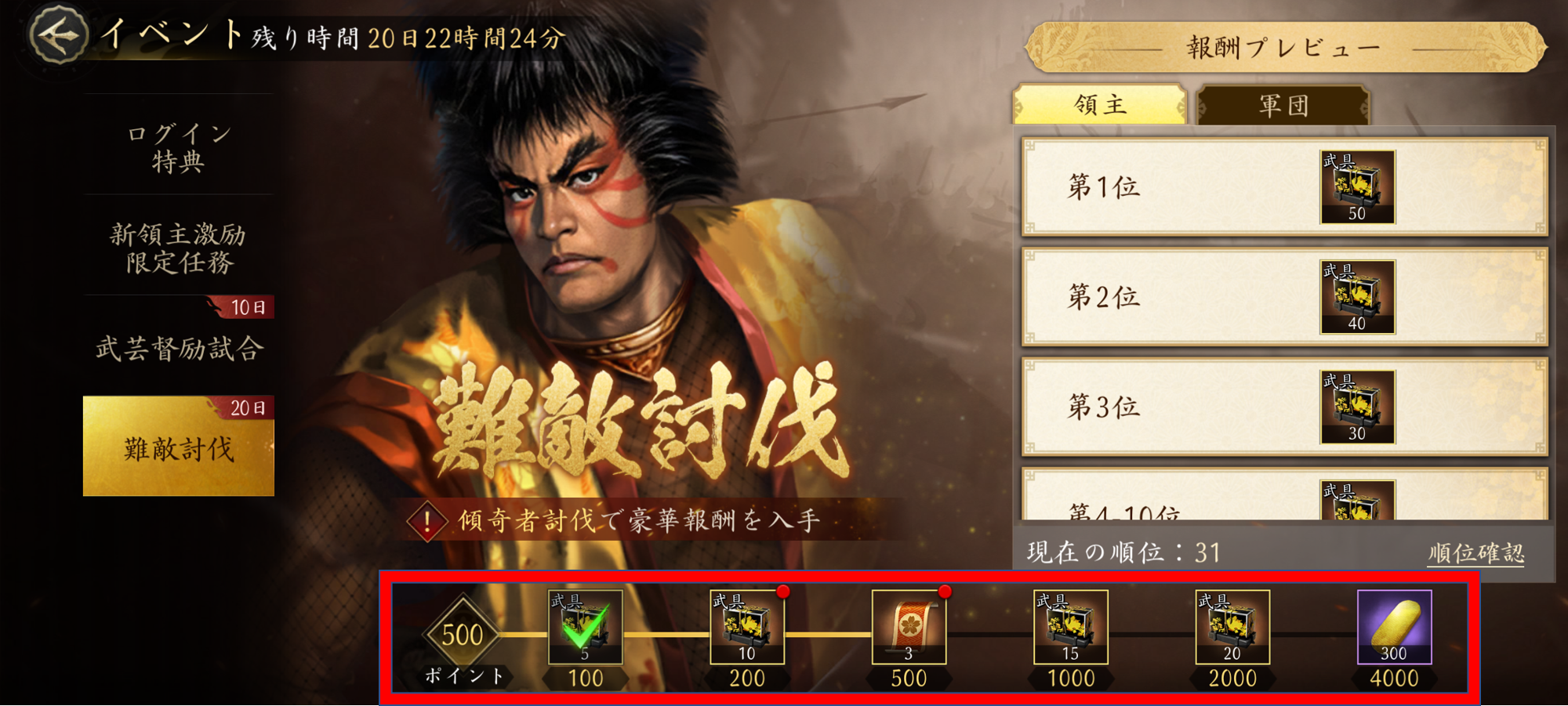Select the 領主 tab
This screenshot has height=706, width=1568.
[1100, 105]
